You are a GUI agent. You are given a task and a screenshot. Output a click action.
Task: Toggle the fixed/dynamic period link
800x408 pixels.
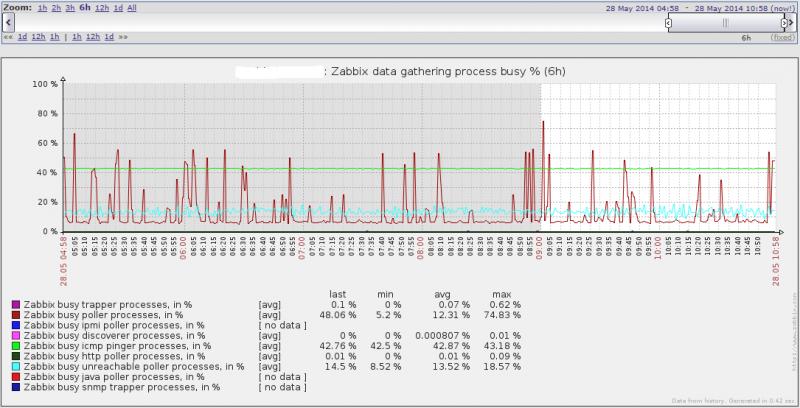(x=783, y=38)
